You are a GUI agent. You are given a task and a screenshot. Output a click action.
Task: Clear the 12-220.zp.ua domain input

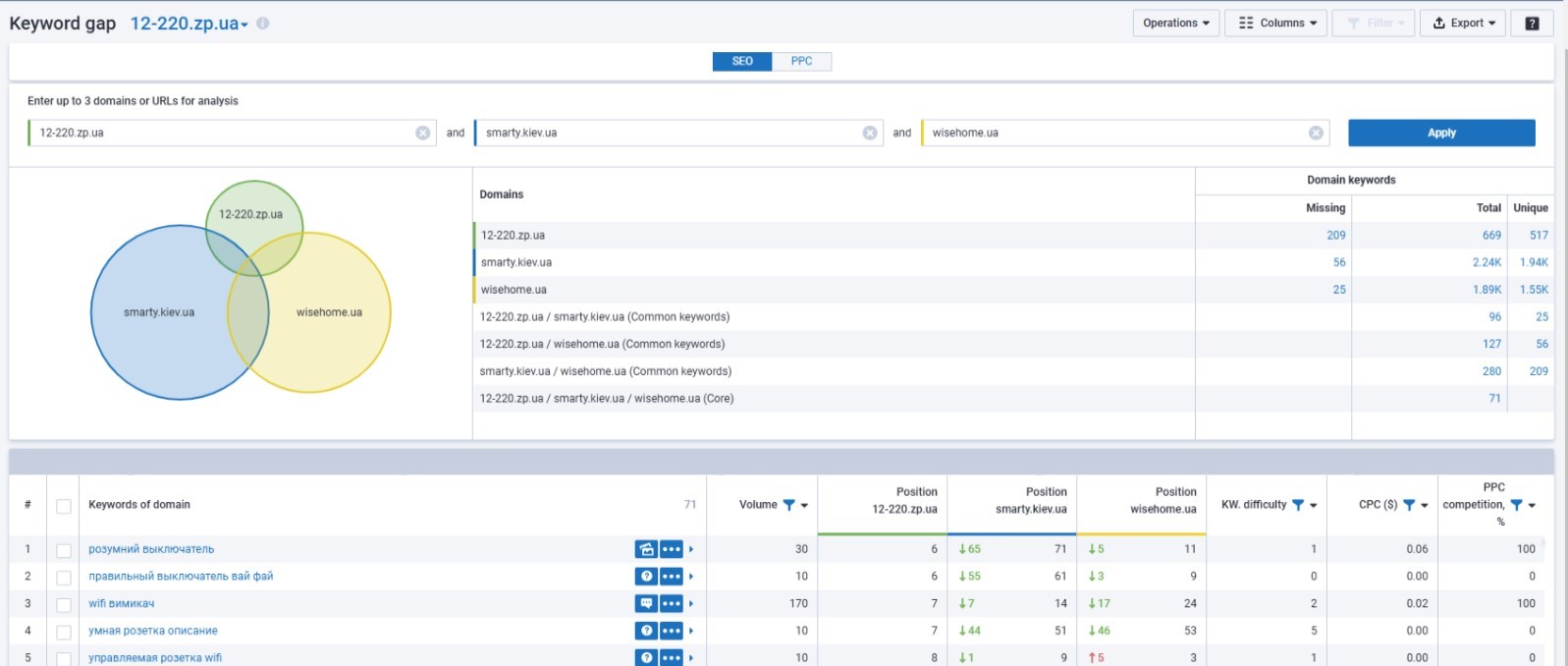(x=423, y=133)
